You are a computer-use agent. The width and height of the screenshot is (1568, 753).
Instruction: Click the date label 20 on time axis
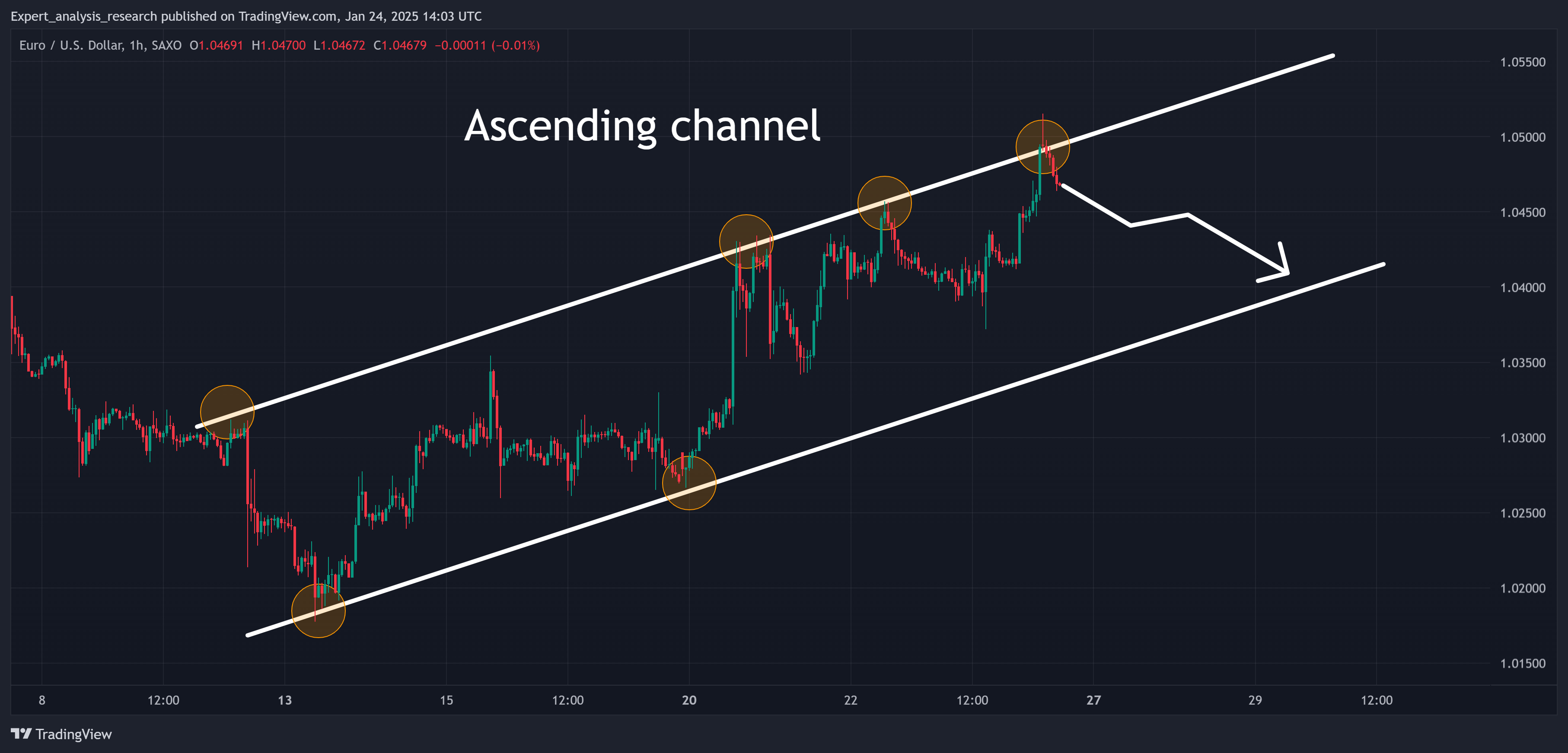click(x=689, y=700)
